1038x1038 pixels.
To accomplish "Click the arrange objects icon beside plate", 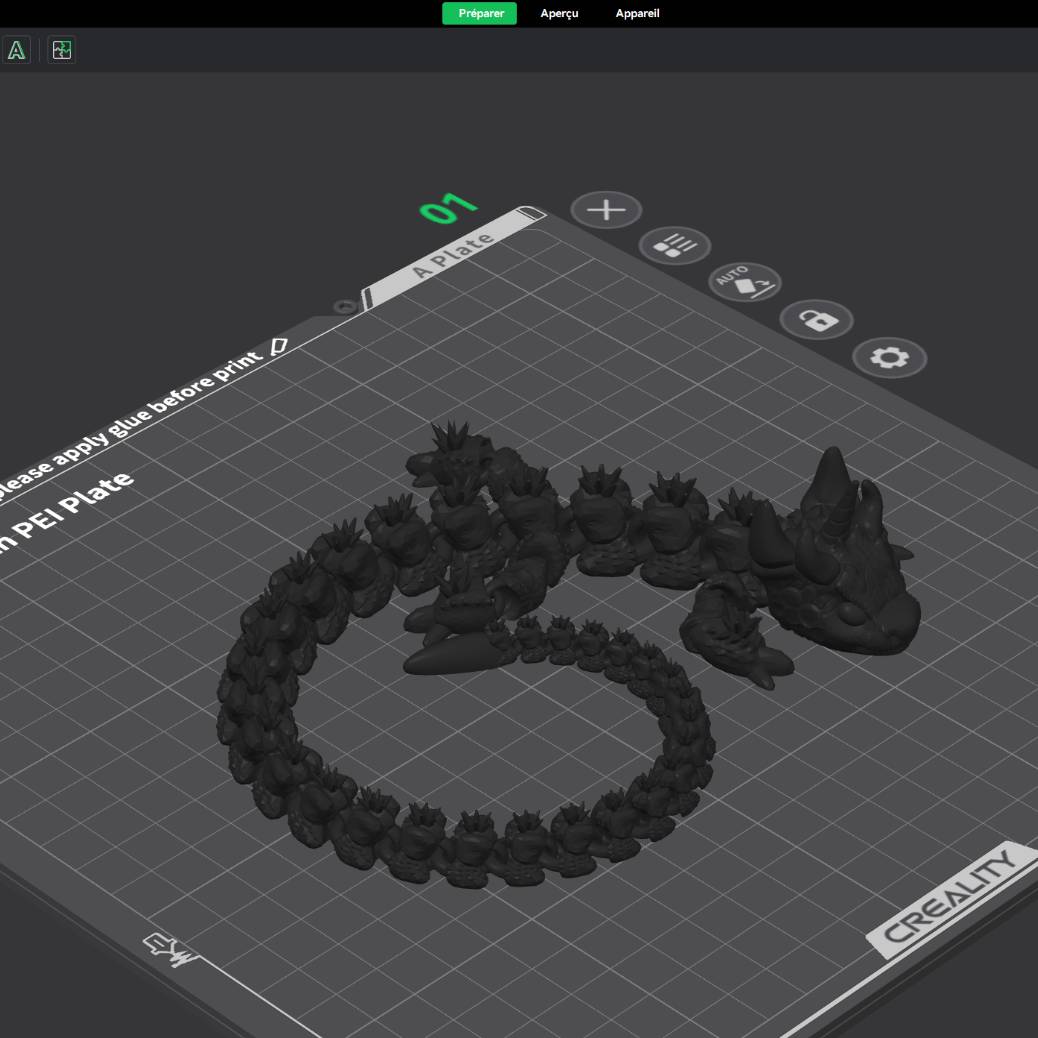I will (x=675, y=246).
